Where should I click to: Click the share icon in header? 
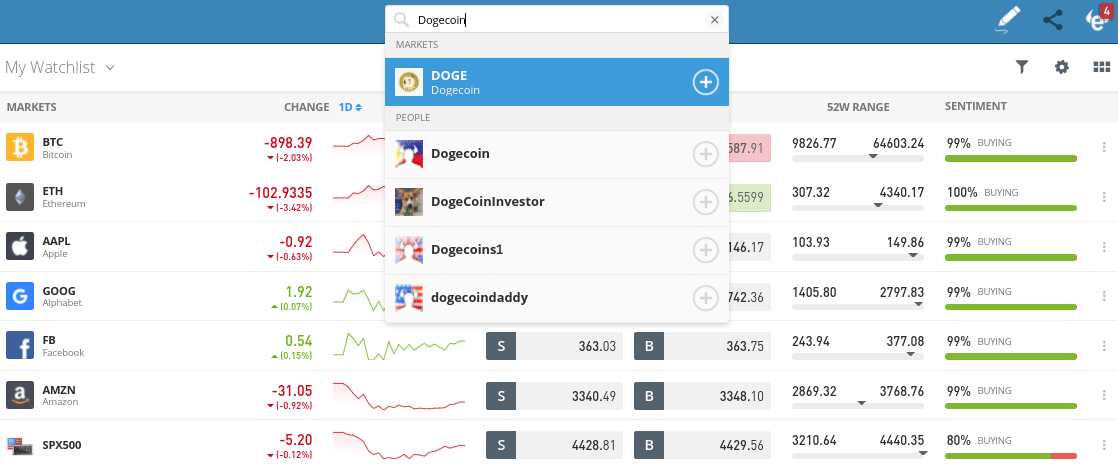[x=1052, y=20]
